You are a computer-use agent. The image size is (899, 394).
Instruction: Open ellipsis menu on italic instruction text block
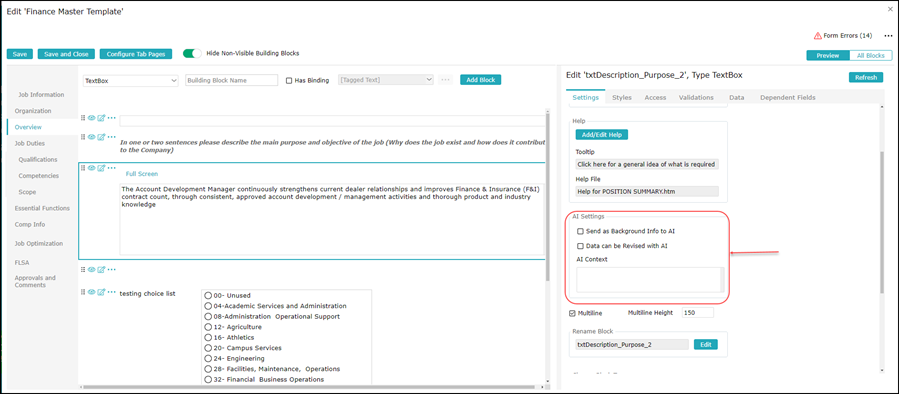[112, 137]
